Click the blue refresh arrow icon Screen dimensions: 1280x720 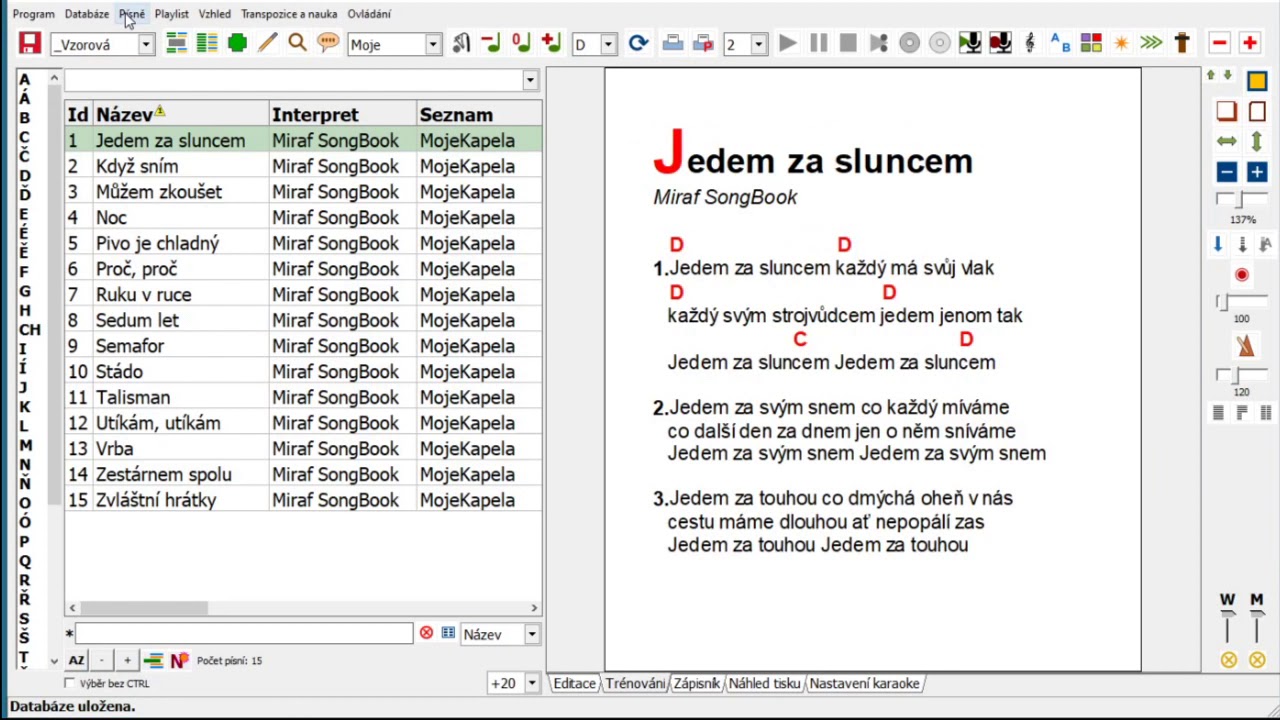click(638, 43)
